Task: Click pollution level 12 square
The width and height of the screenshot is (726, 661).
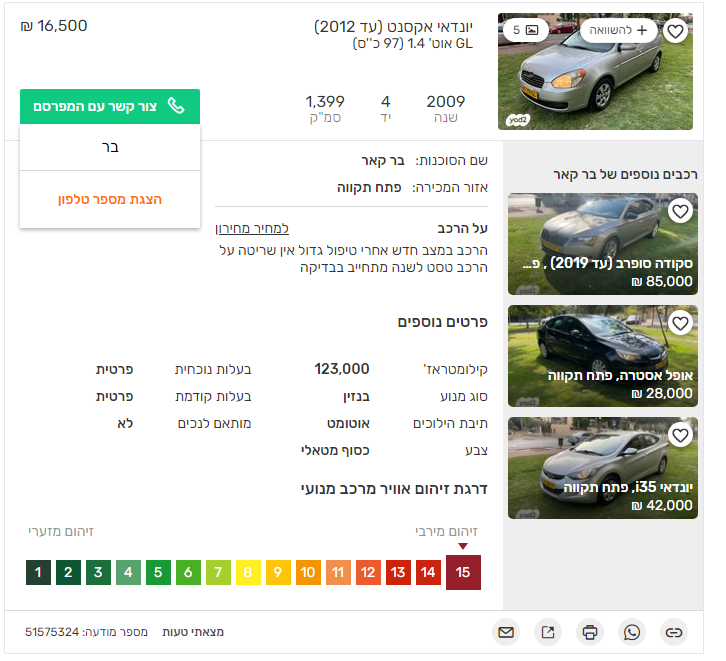Action: pos(368,573)
